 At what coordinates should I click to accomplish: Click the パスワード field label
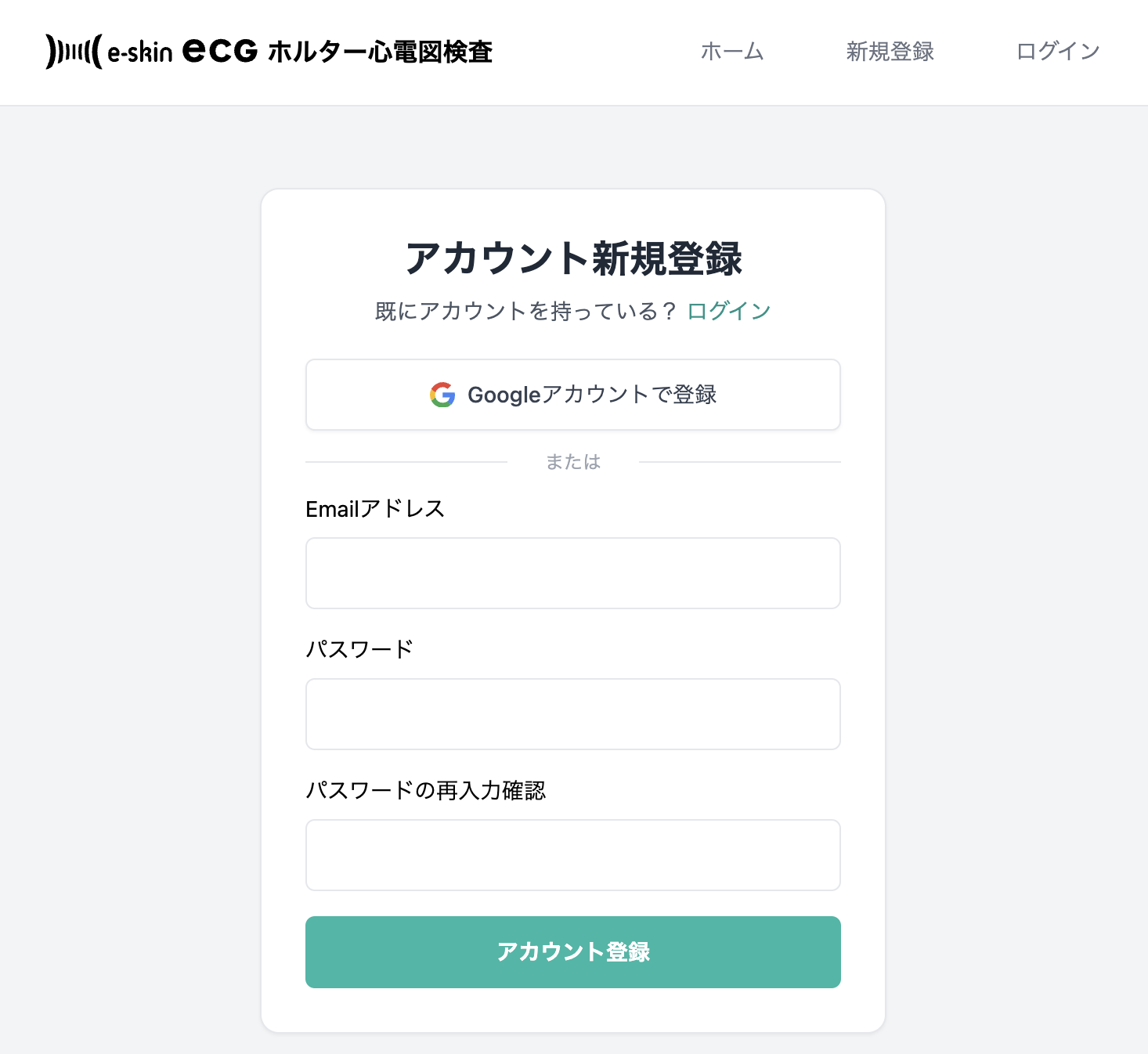(x=359, y=648)
